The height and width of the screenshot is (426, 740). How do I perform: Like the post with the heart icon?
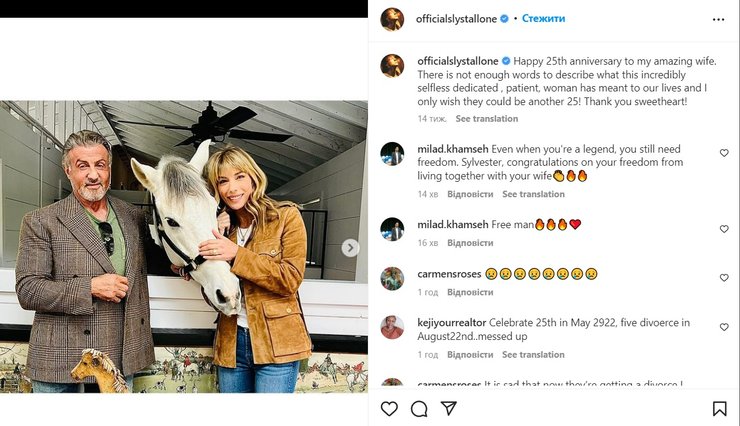(389, 408)
